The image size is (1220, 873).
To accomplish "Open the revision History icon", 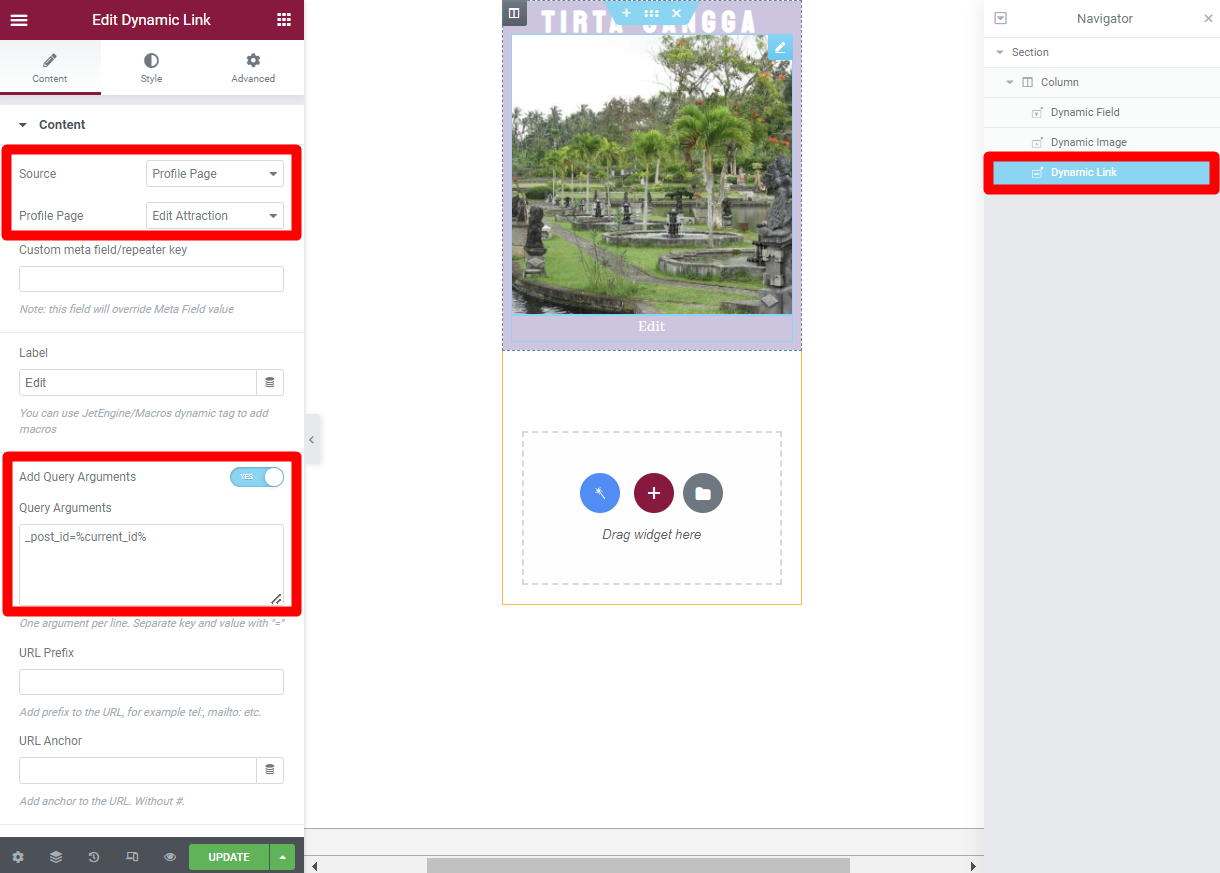I will pos(94,857).
